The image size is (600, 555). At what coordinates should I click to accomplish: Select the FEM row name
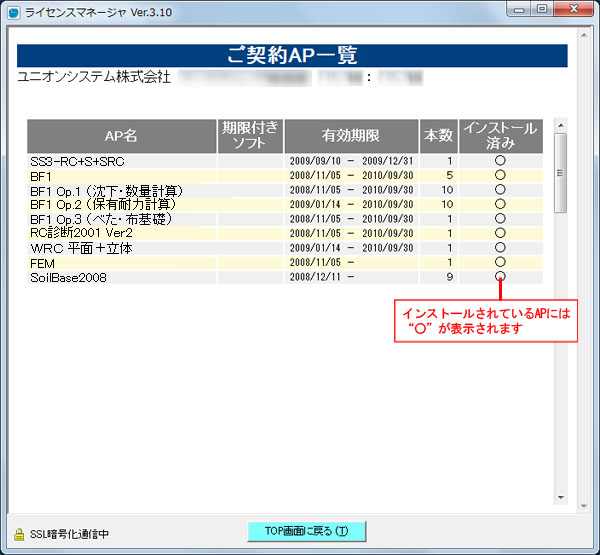tap(42, 263)
